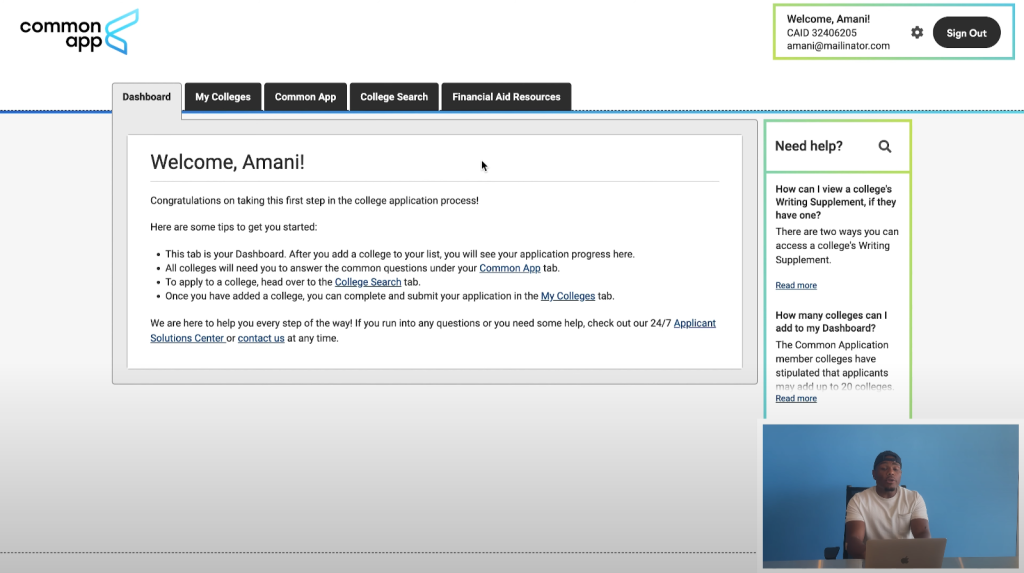Open the Financial Aid Resources tab
The image size is (1024, 573).
(506, 97)
